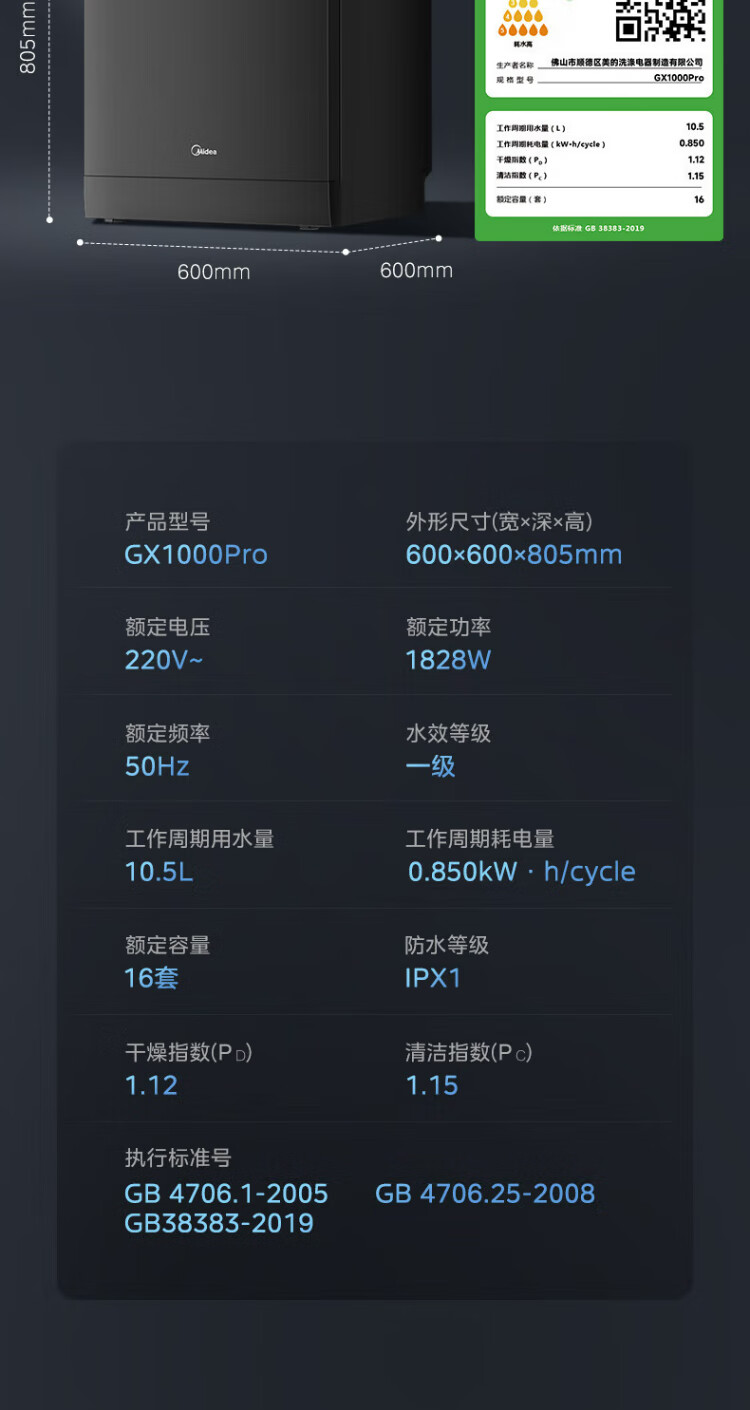Select the GX1000Pro model value in the specs

(x=196, y=555)
